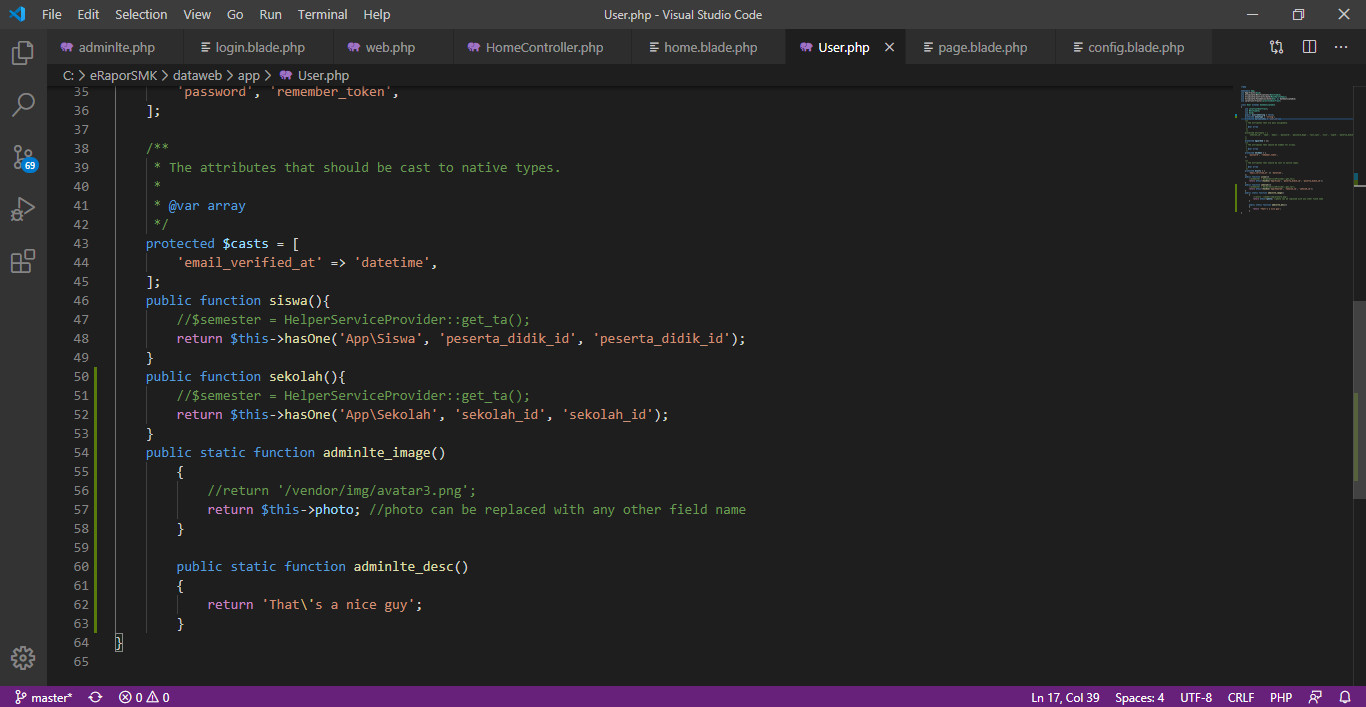
Task: Click the VS Code logo icon
Action: coord(16,15)
